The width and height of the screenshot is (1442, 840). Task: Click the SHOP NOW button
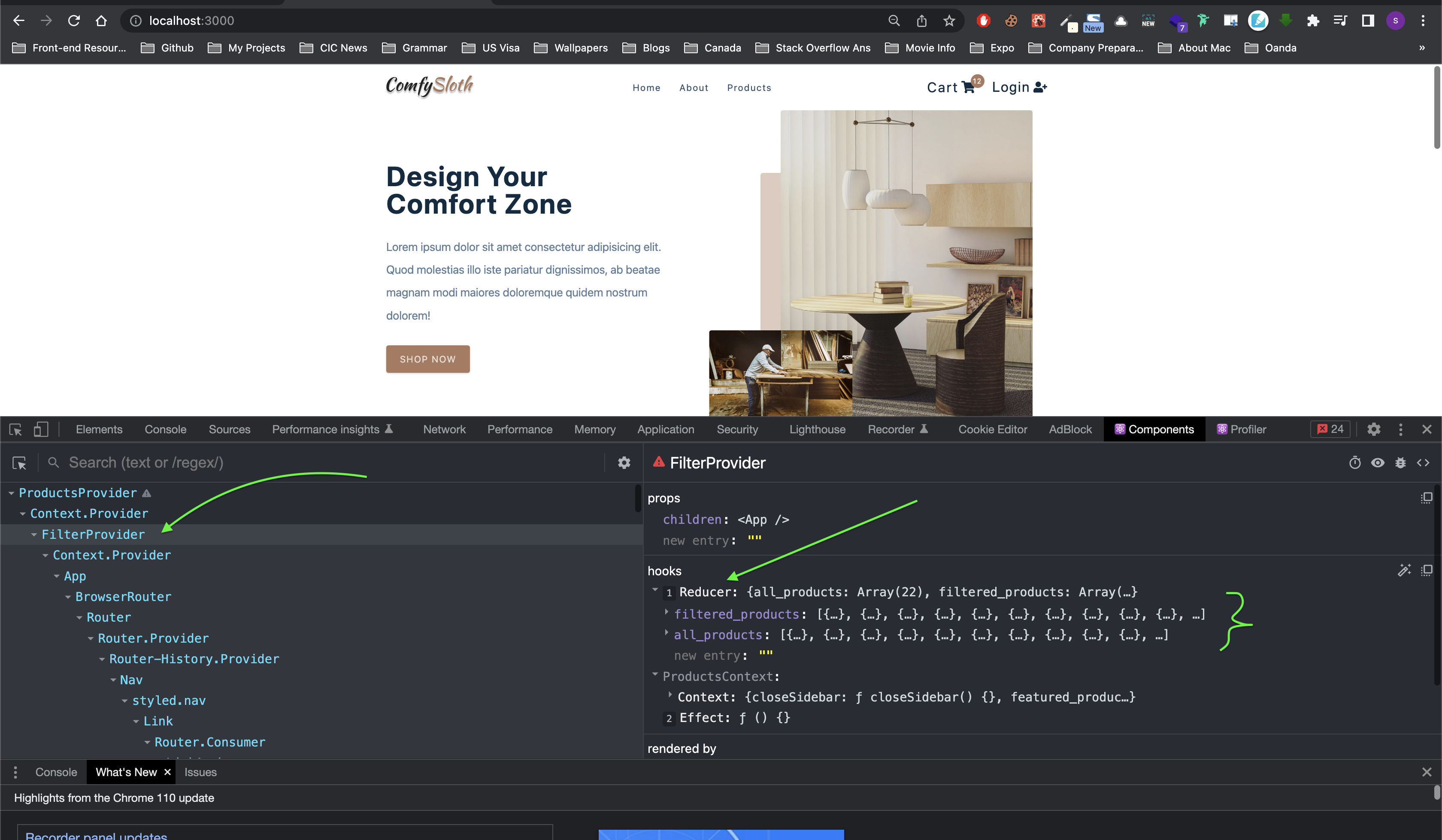point(427,359)
